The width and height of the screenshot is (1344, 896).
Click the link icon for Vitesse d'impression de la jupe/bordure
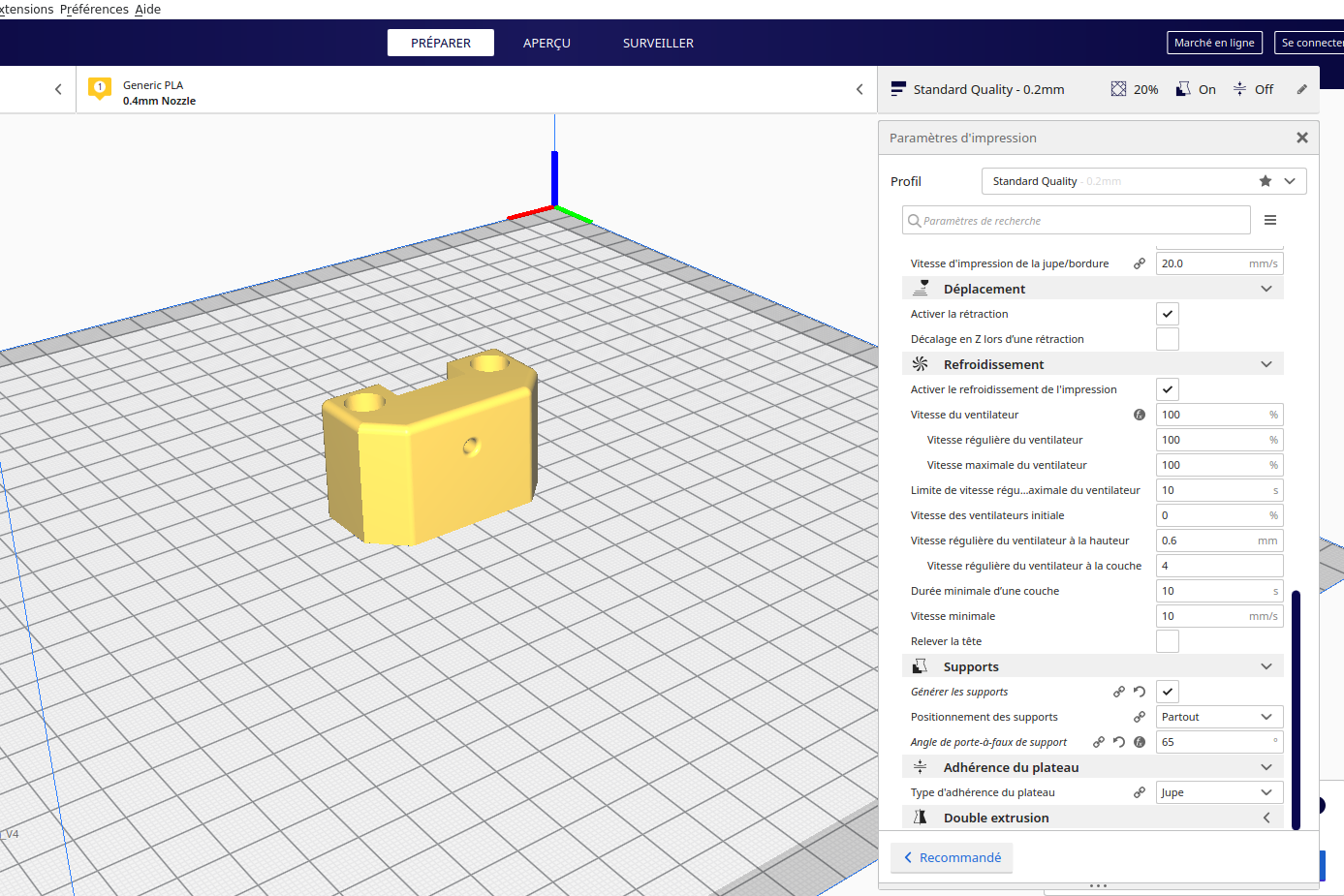click(x=1140, y=263)
